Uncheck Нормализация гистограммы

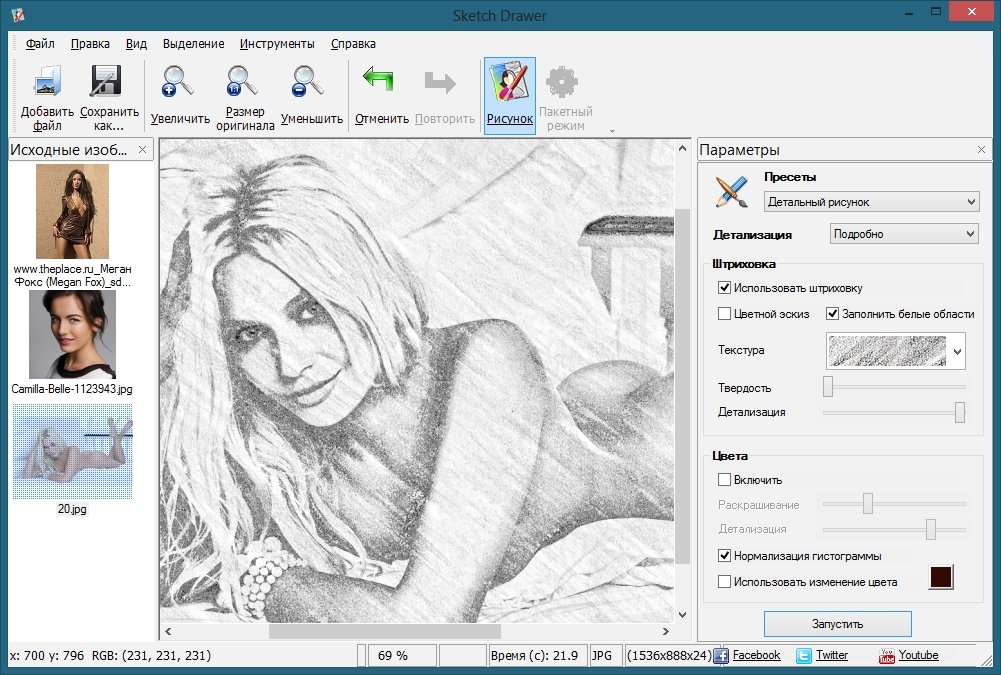[x=725, y=555]
